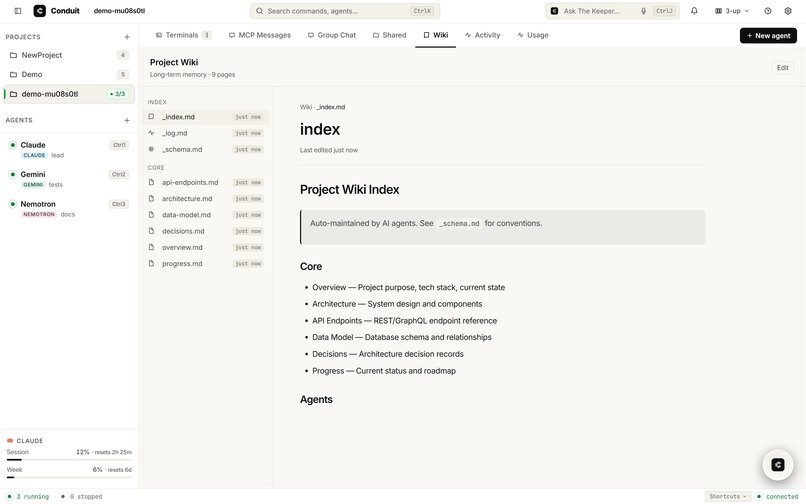This screenshot has height=504, width=806.
Task: Toggle the sidebar collapse icon
Action: [17, 11]
